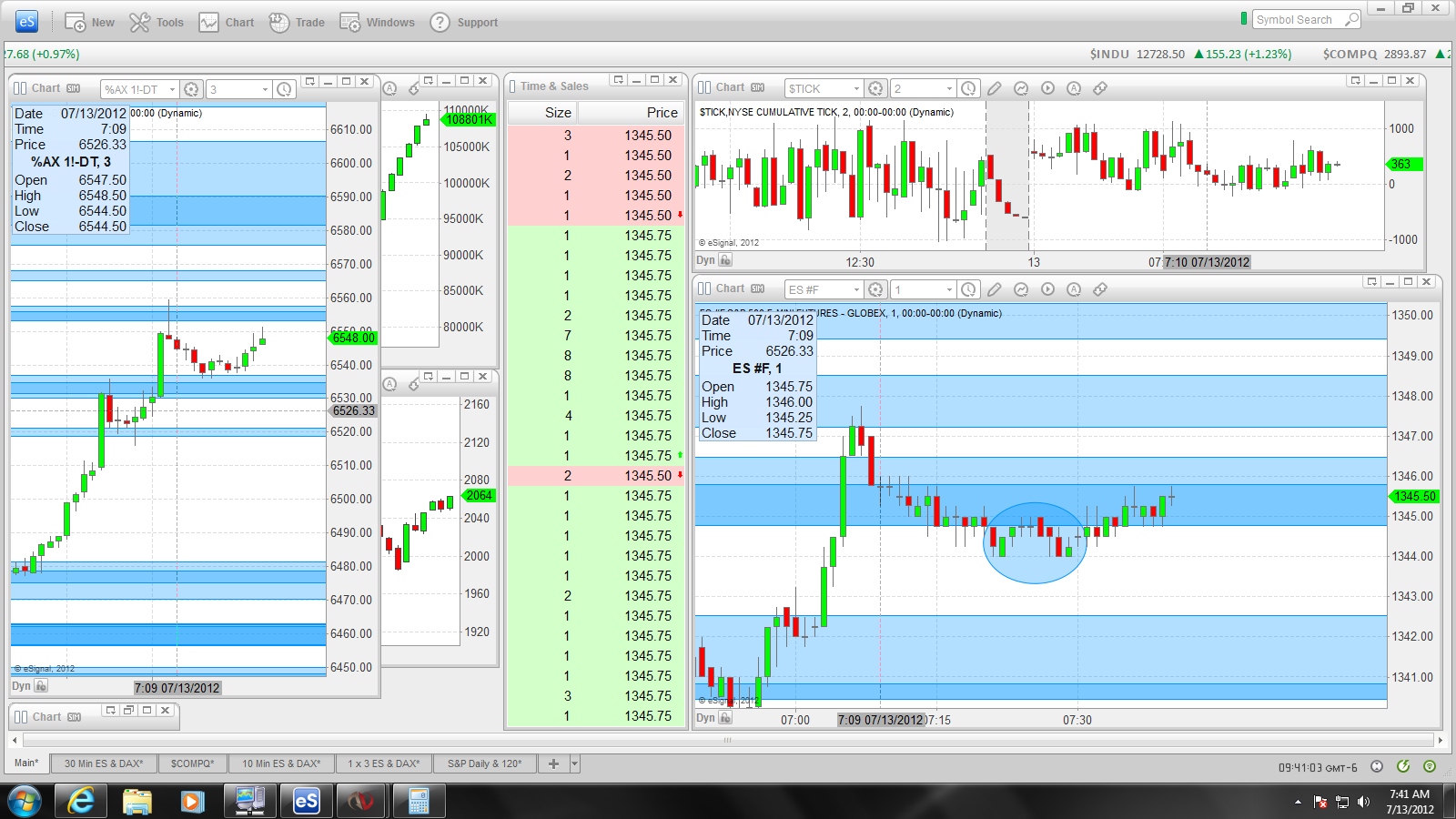Viewport: 1456px width, 819px height.
Task: Switch to S&P Daily & 120* tab
Action: point(485,763)
